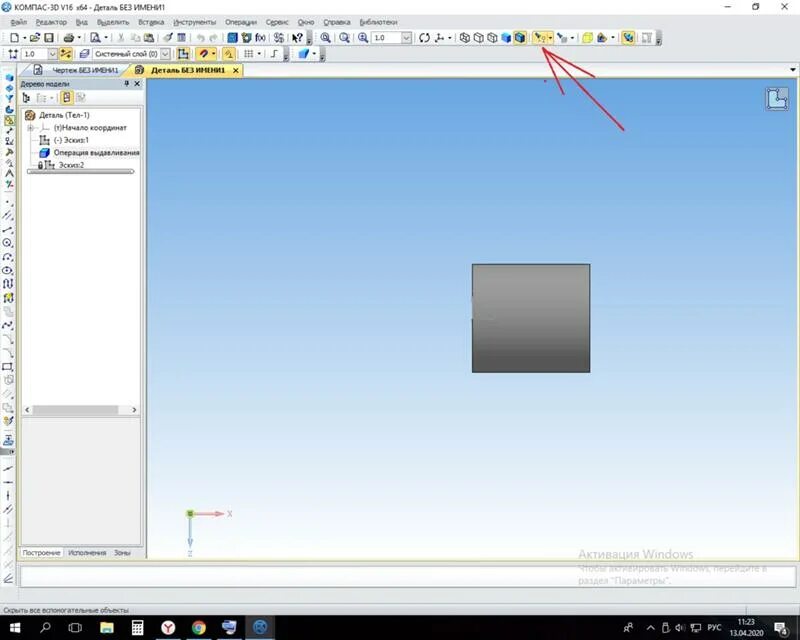Image resolution: width=800 pixels, height=640 pixels.
Task: Pin the Дерево модели panel
Action: [x=127, y=84]
